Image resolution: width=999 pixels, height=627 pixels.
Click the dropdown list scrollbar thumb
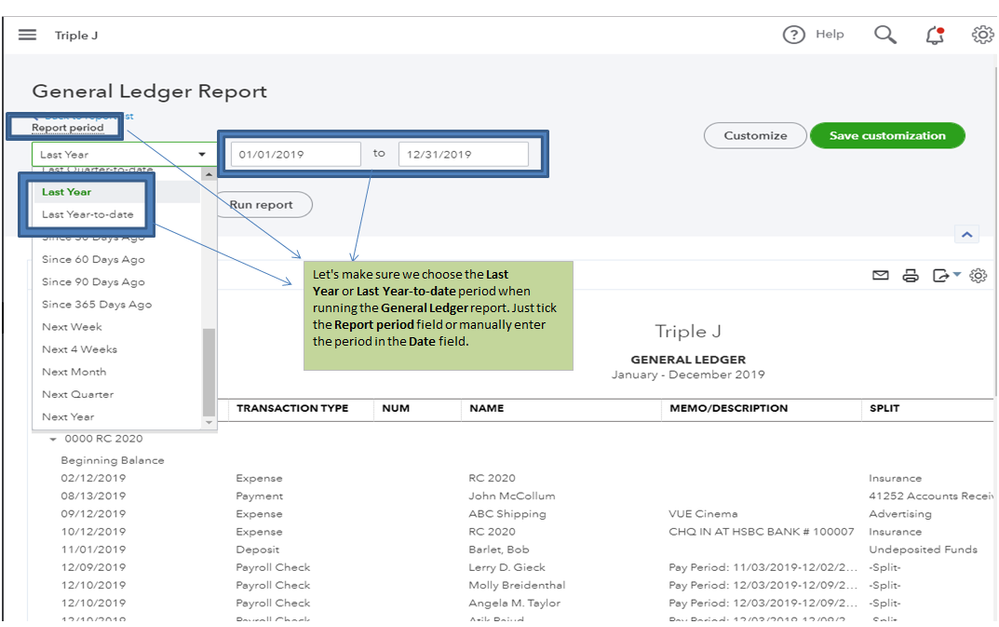(x=209, y=370)
